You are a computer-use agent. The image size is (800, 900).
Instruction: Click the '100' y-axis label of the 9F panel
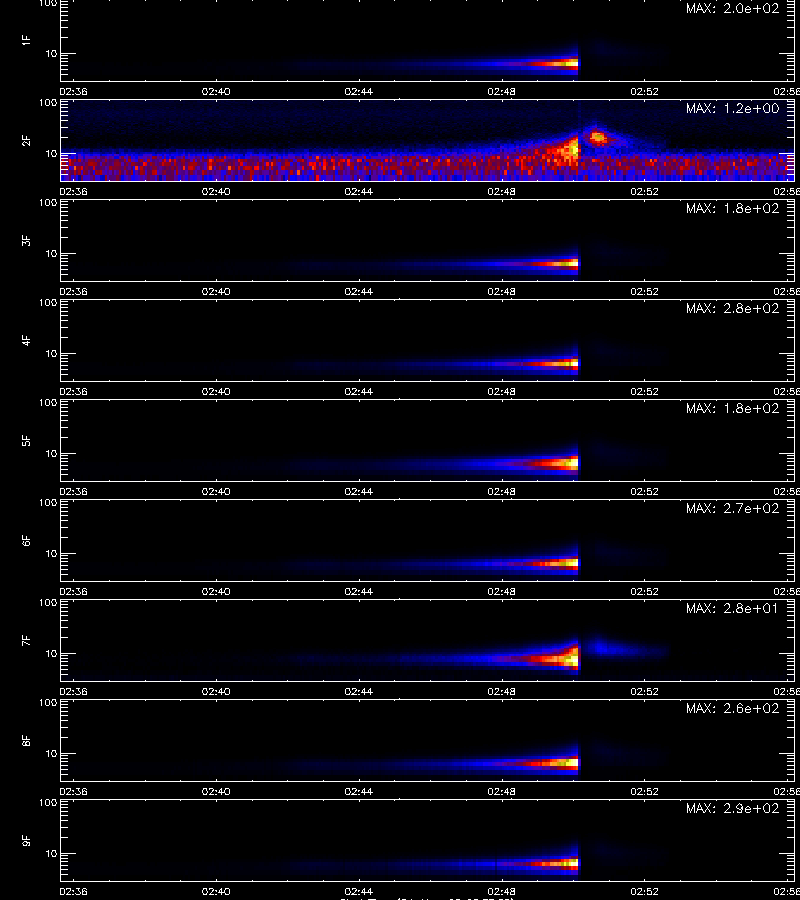pyautogui.click(x=48, y=802)
